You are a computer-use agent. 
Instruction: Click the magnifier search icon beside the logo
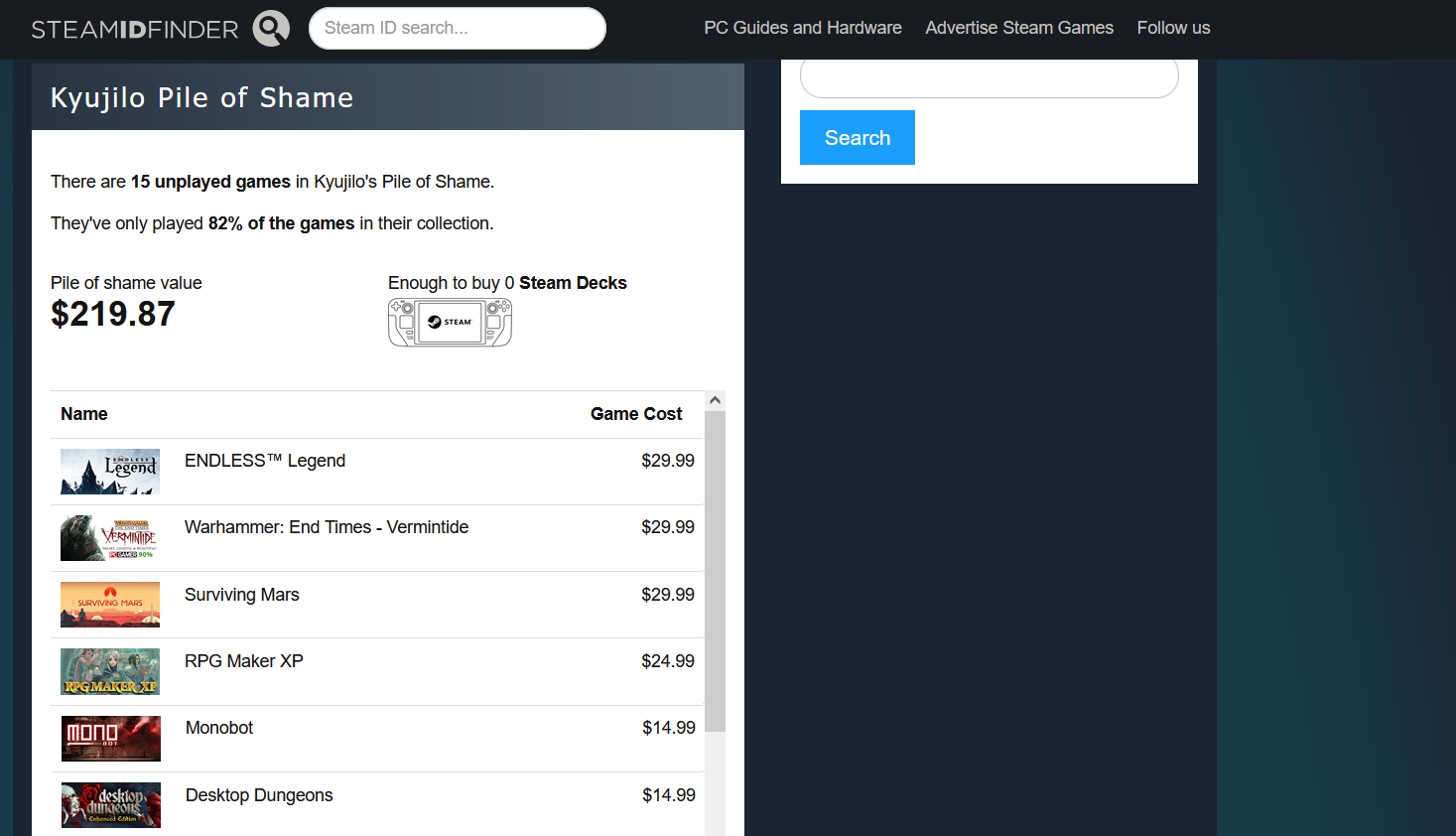pos(271,28)
